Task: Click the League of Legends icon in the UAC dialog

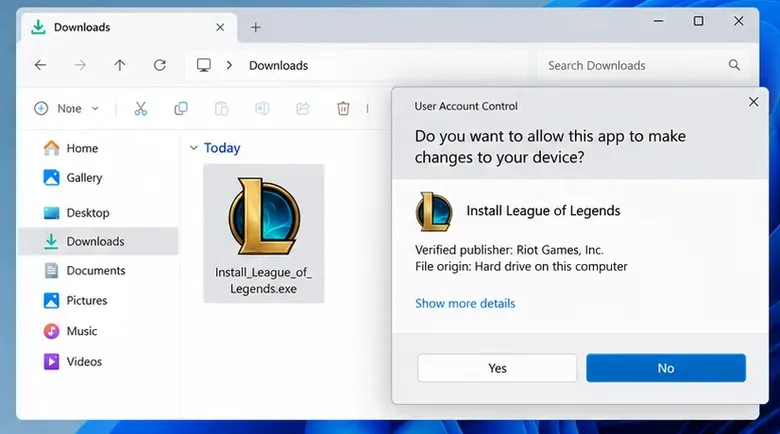Action: [x=434, y=212]
